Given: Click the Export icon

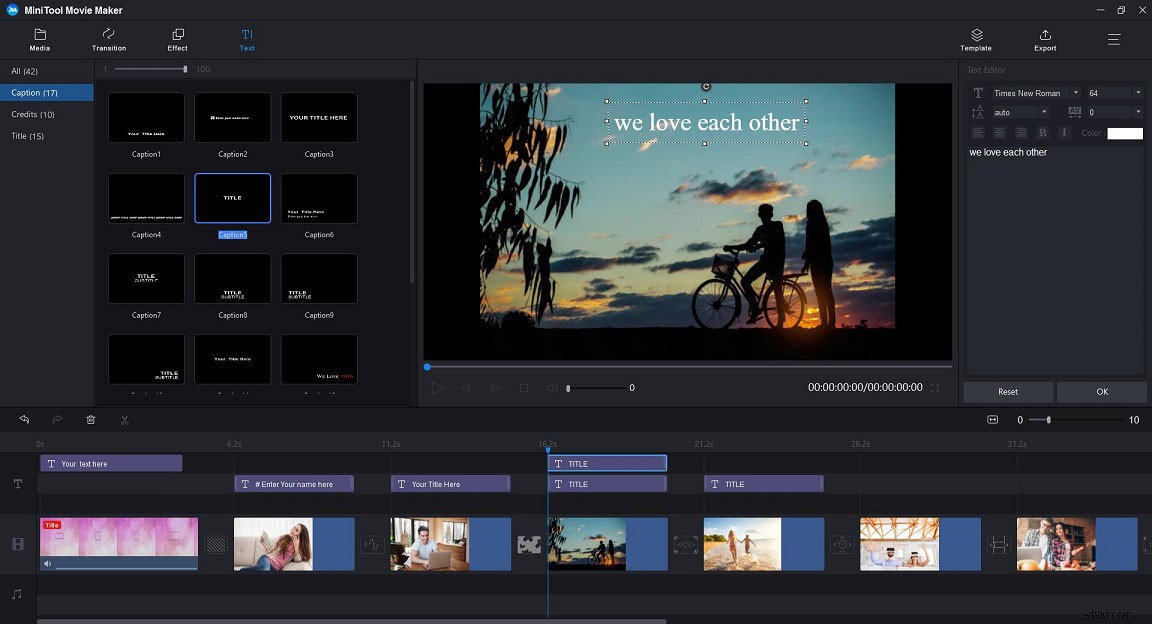Looking at the screenshot, I should click(1044, 38).
